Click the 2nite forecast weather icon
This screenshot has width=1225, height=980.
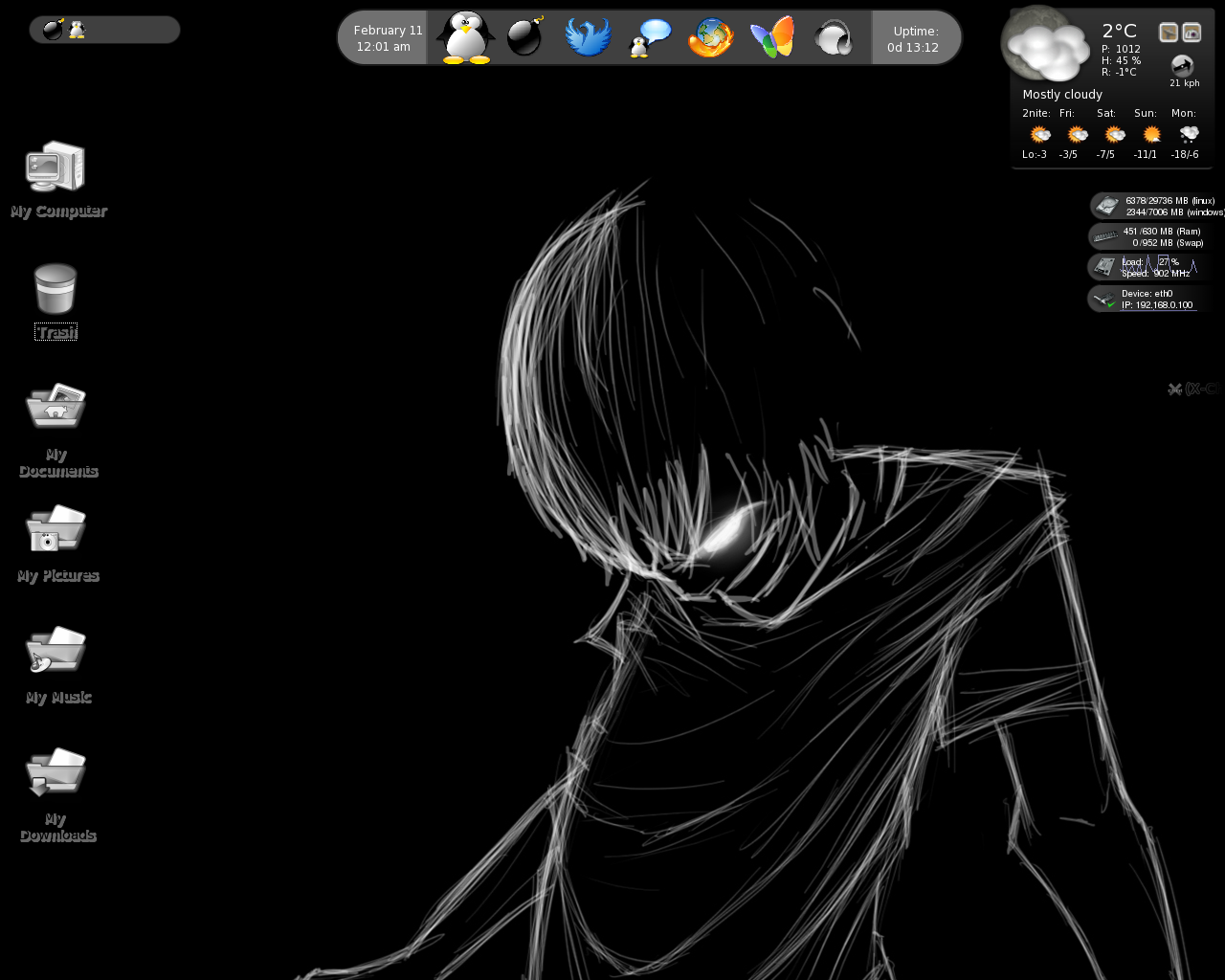click(x=1040, y=134)
